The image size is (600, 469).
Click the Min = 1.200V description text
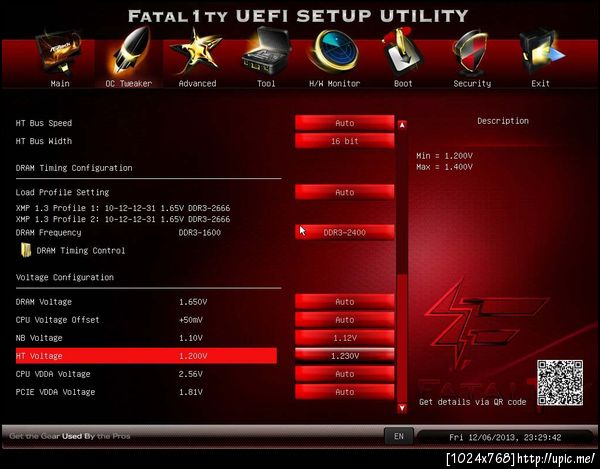click(444, 156)
